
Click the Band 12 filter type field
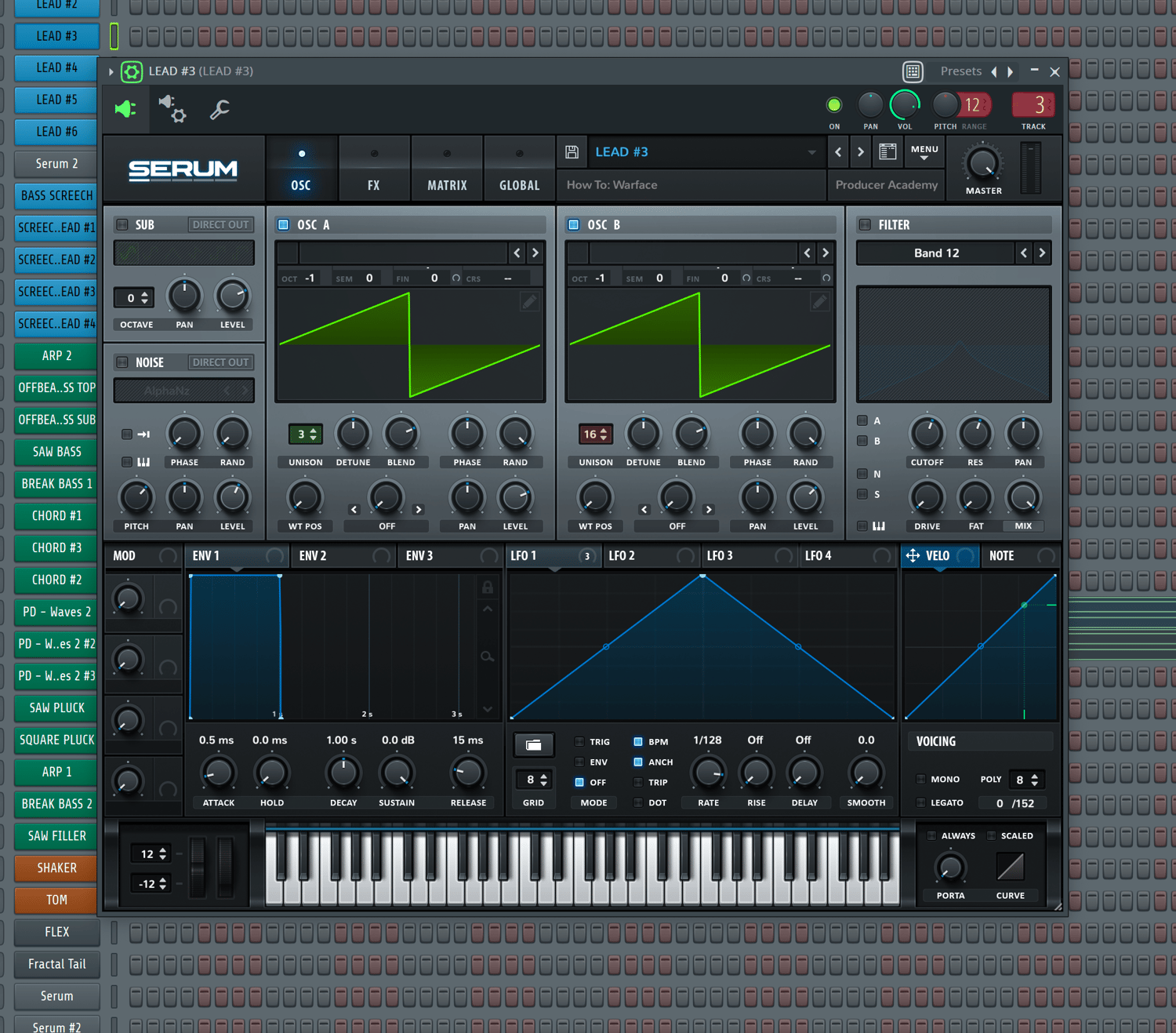[x=936, y=253]
